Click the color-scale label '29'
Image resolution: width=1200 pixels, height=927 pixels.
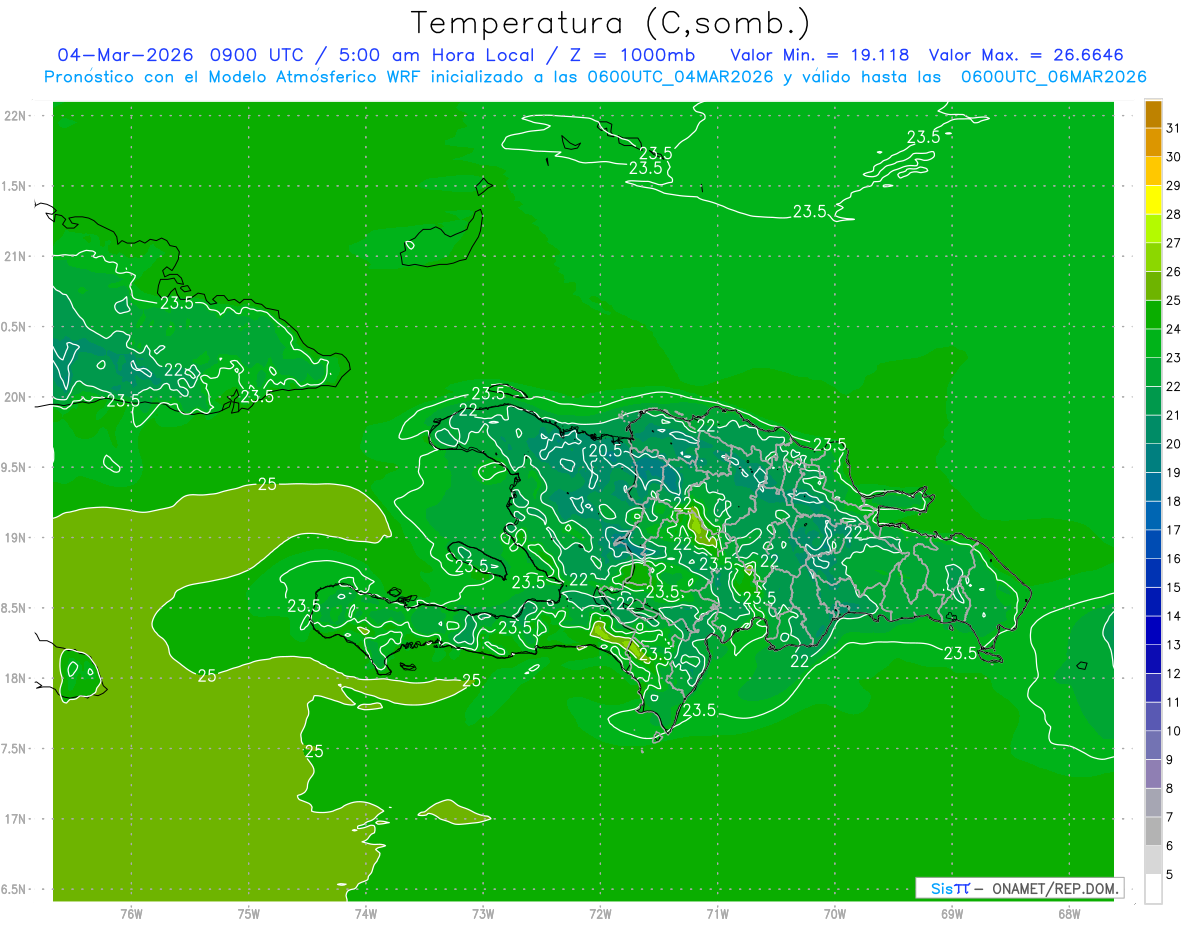point(1174,186)
